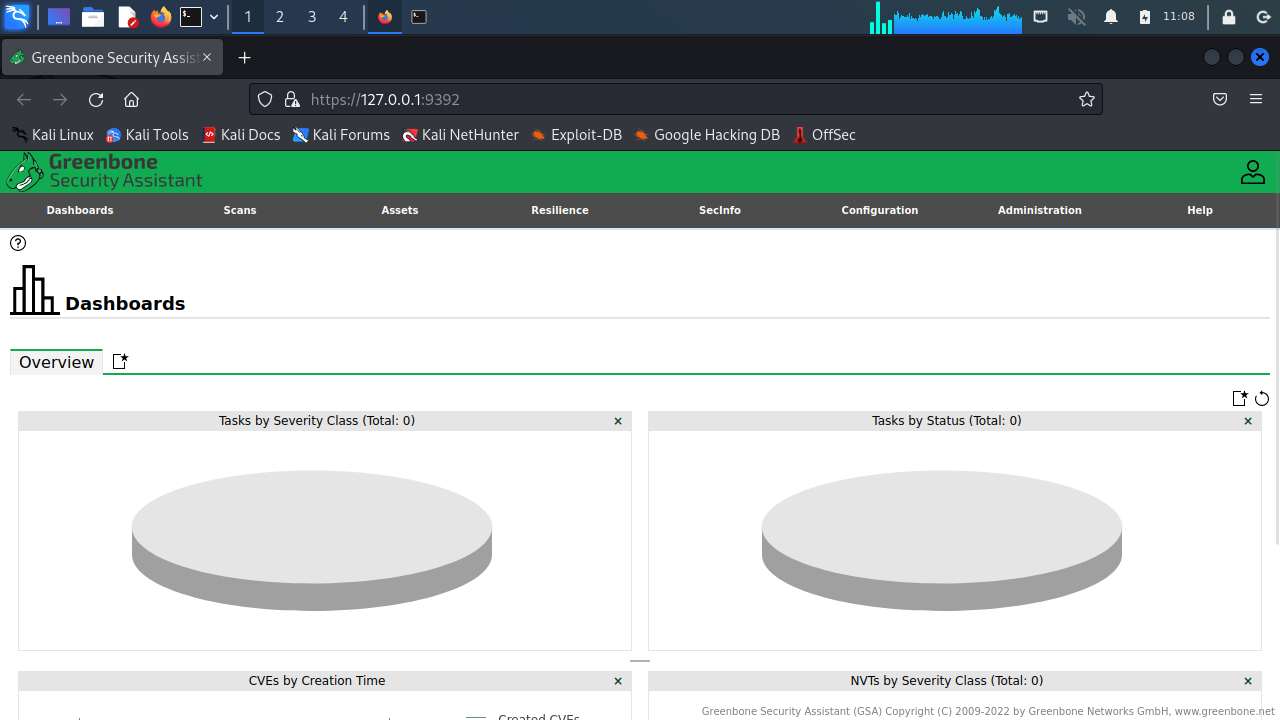Add a new dashboard tab icon
The image size is (1280, 720).
pos(120,362)
